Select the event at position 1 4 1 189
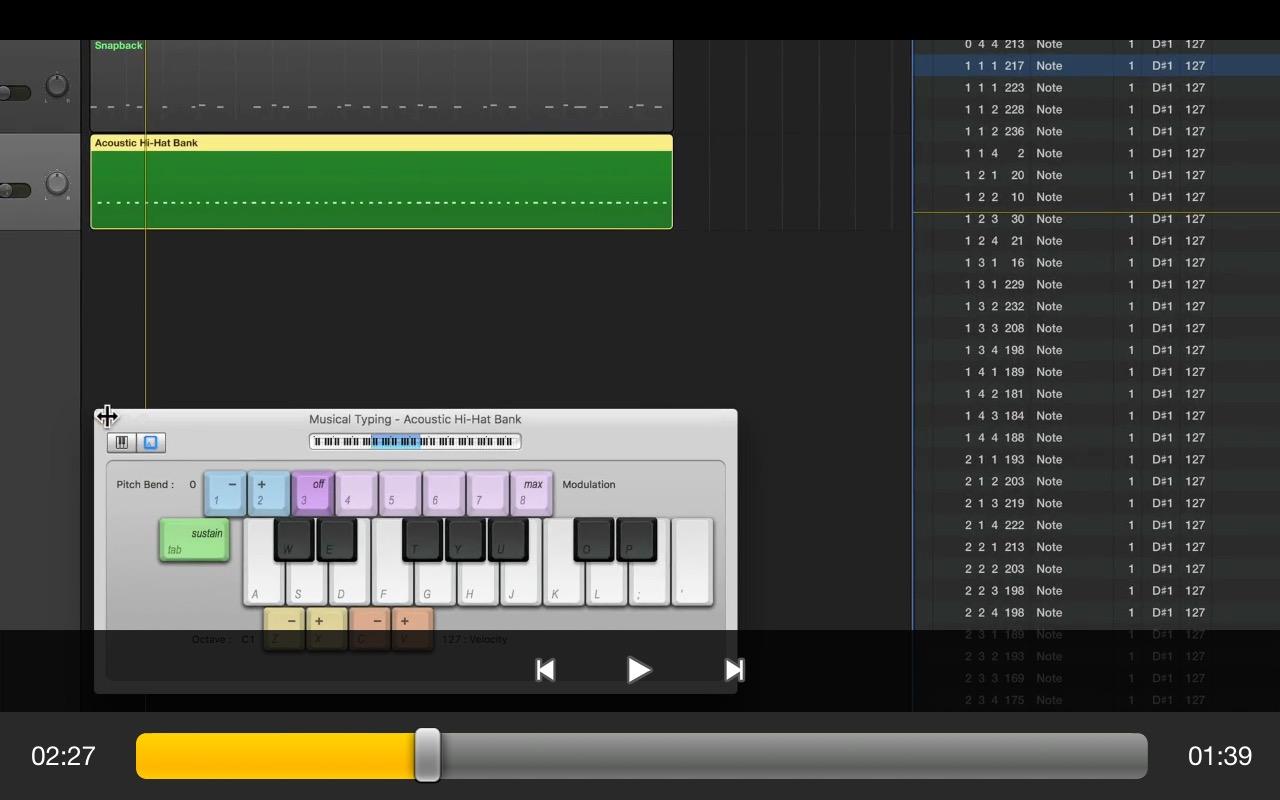This screenshot has height=800, width=1280. coord(1096,372)
